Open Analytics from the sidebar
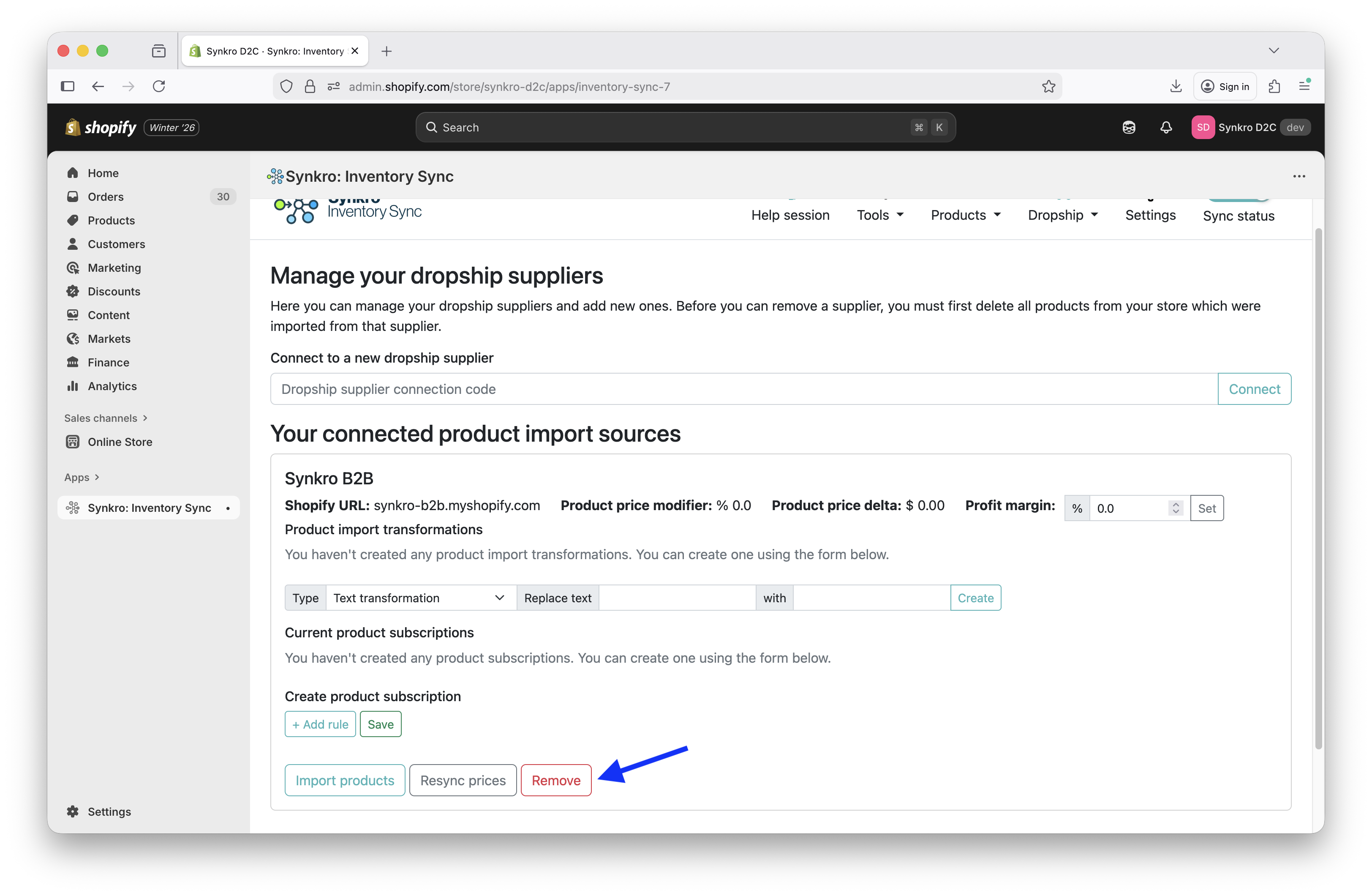The width and height of the screenshot is (1372, 896). tap(111, 386)
